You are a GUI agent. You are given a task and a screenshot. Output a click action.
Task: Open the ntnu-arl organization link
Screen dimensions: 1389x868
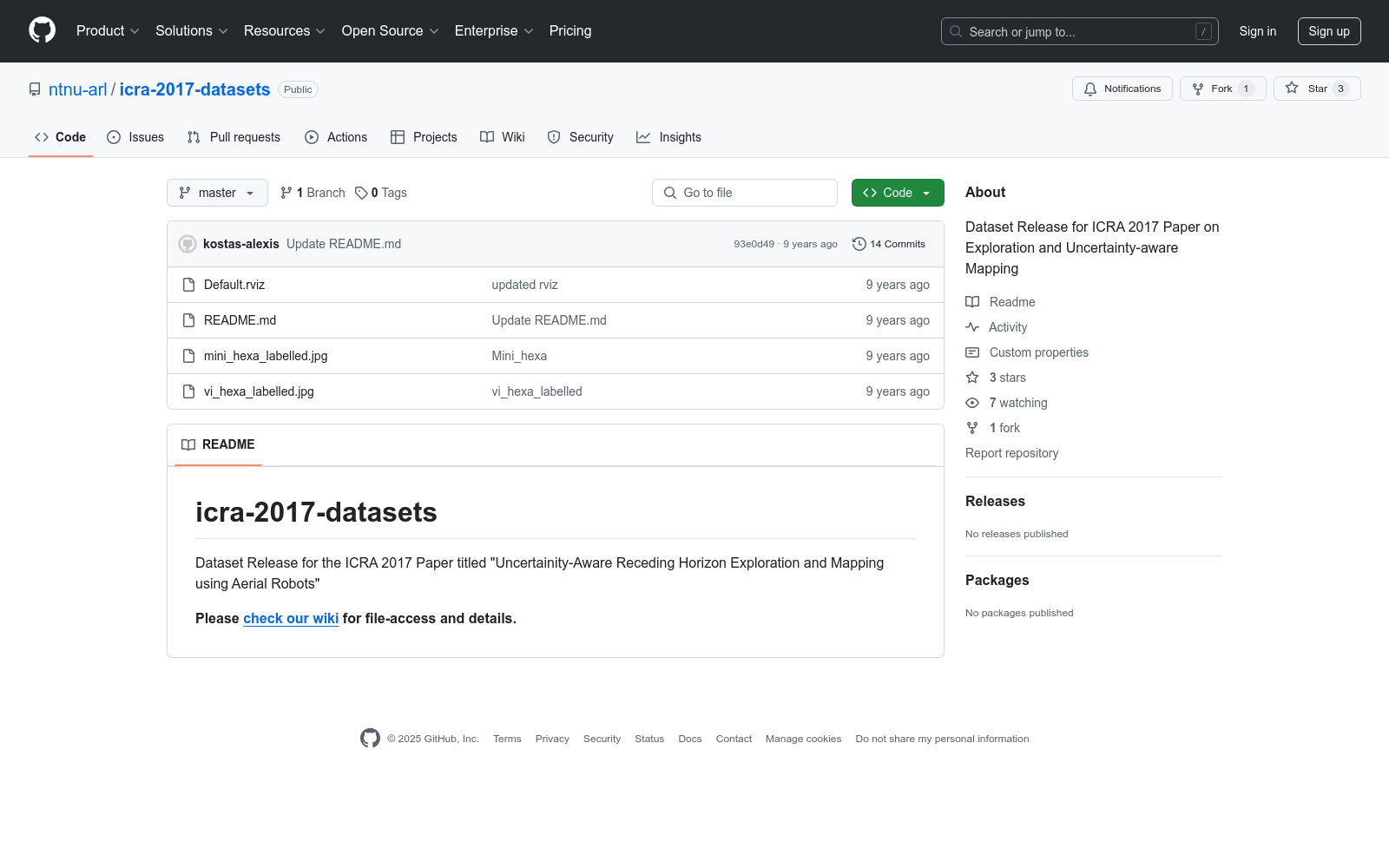click(78, 89)
